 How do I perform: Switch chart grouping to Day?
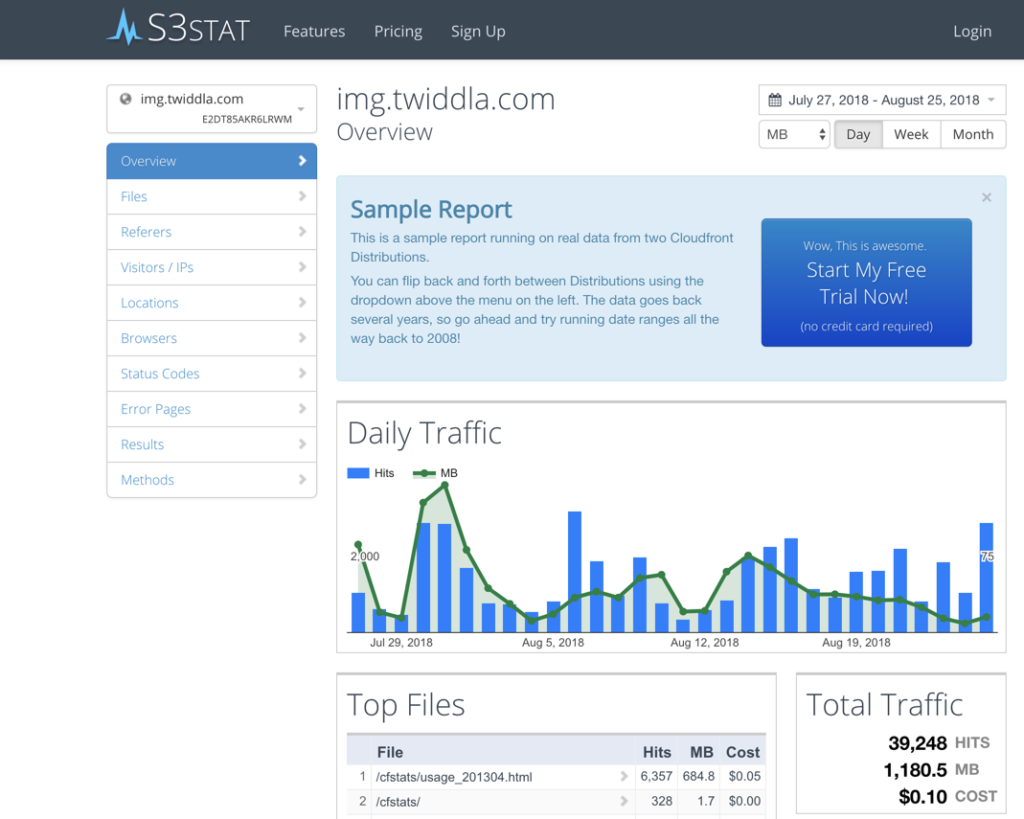click(858, 135)
